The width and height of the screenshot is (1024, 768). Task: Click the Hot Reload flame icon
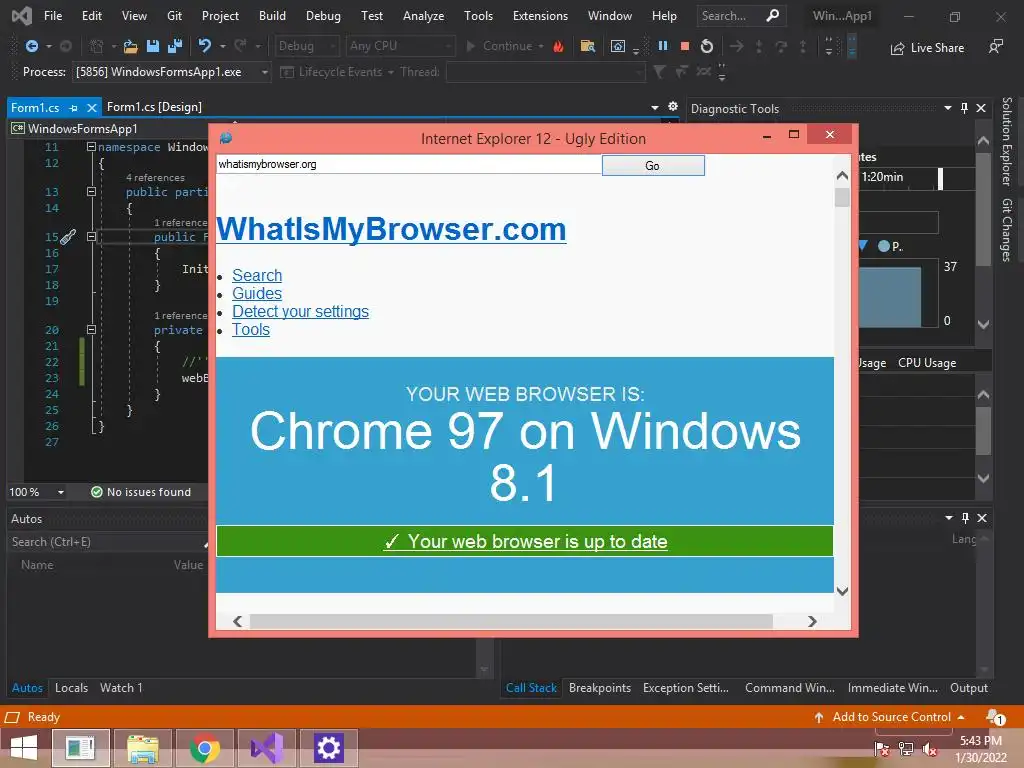[x=558, y=46]
